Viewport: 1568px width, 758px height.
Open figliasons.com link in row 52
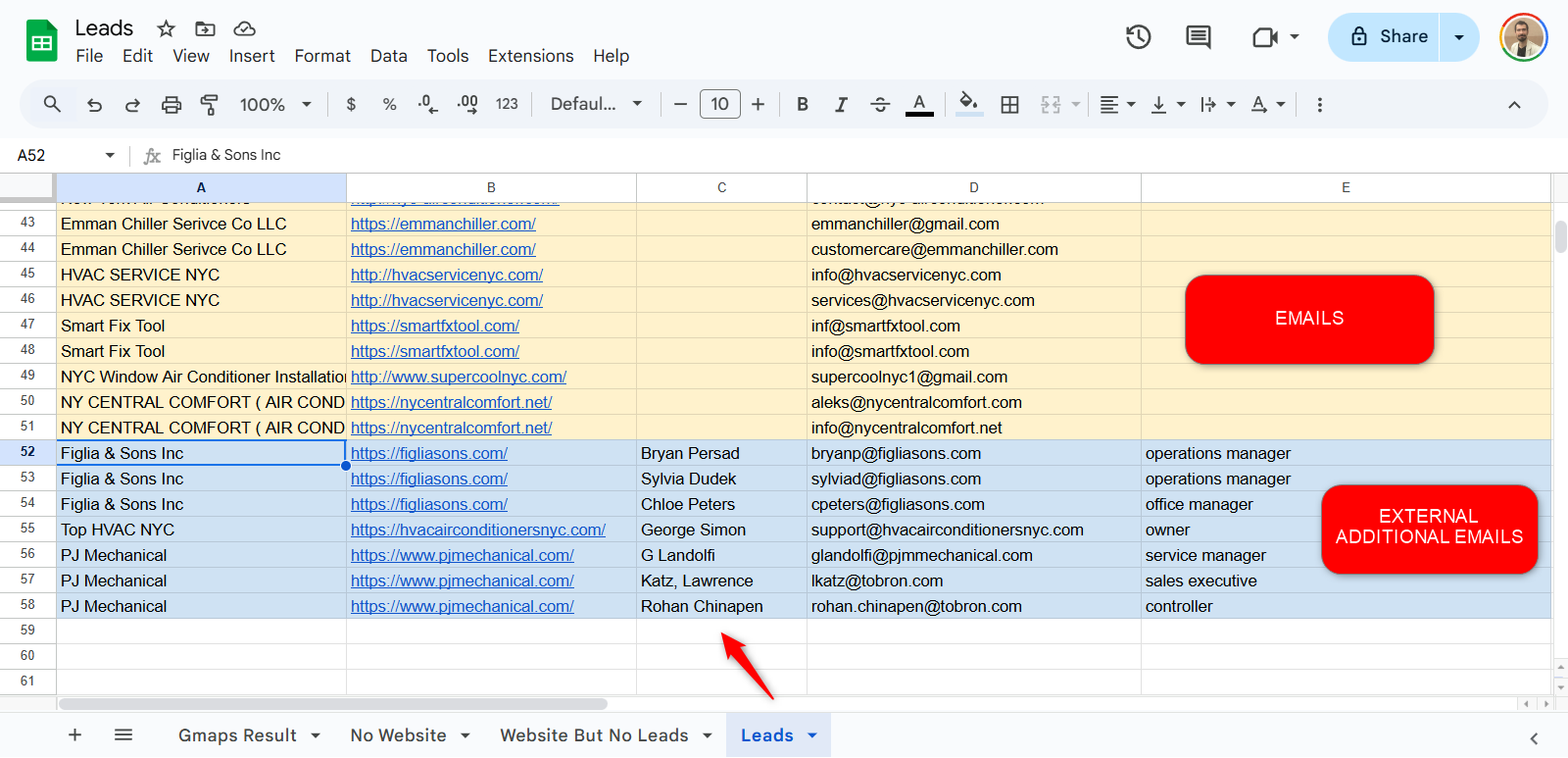pyautogui.click(x=429, y=453)
